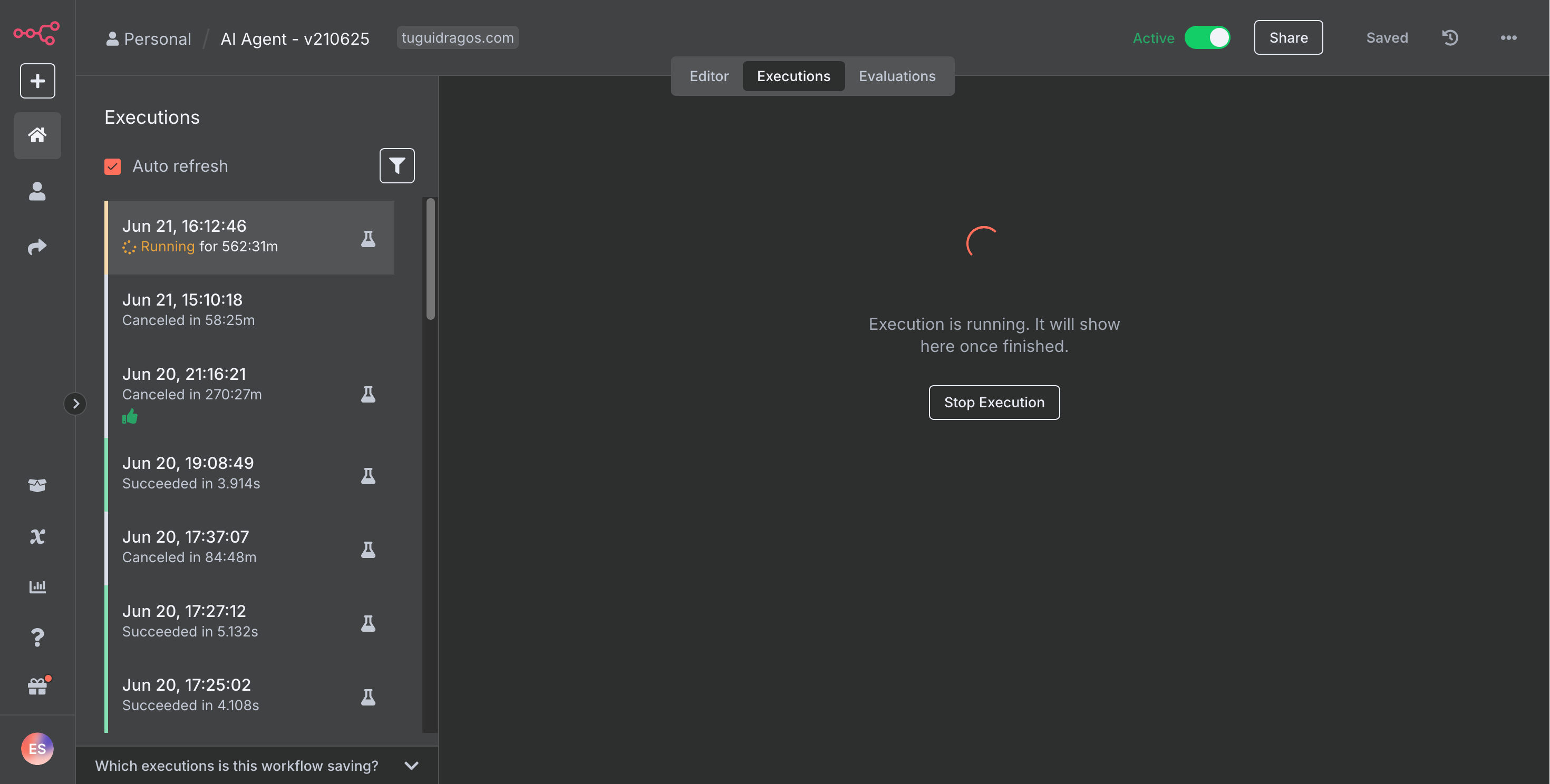
Task: Click flask icon on Jun 20, 19:08:49 execution
Action: (x=368, y=476)
